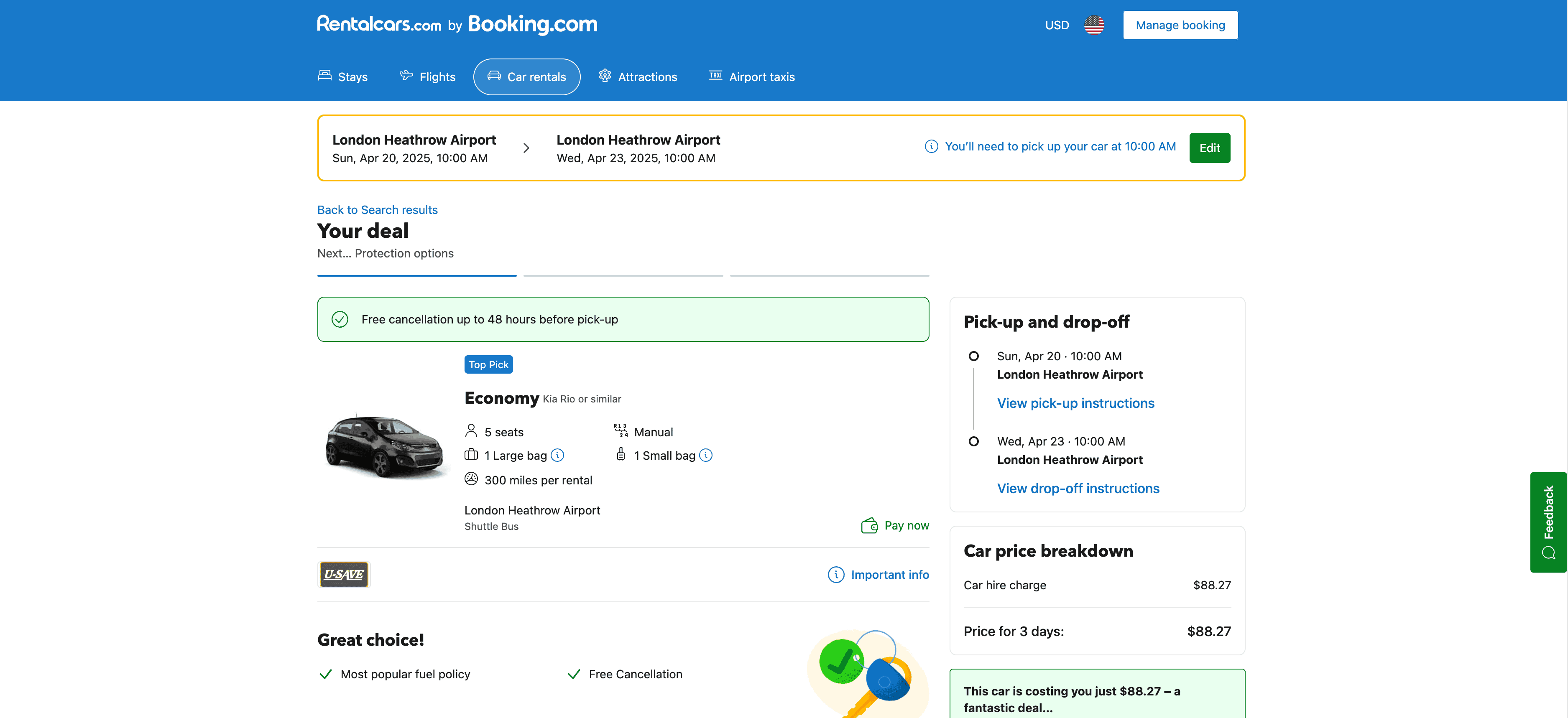The image size is (1568, 718).
Task: Expand View drop-off instructions
Action: tap(1078, 488)
